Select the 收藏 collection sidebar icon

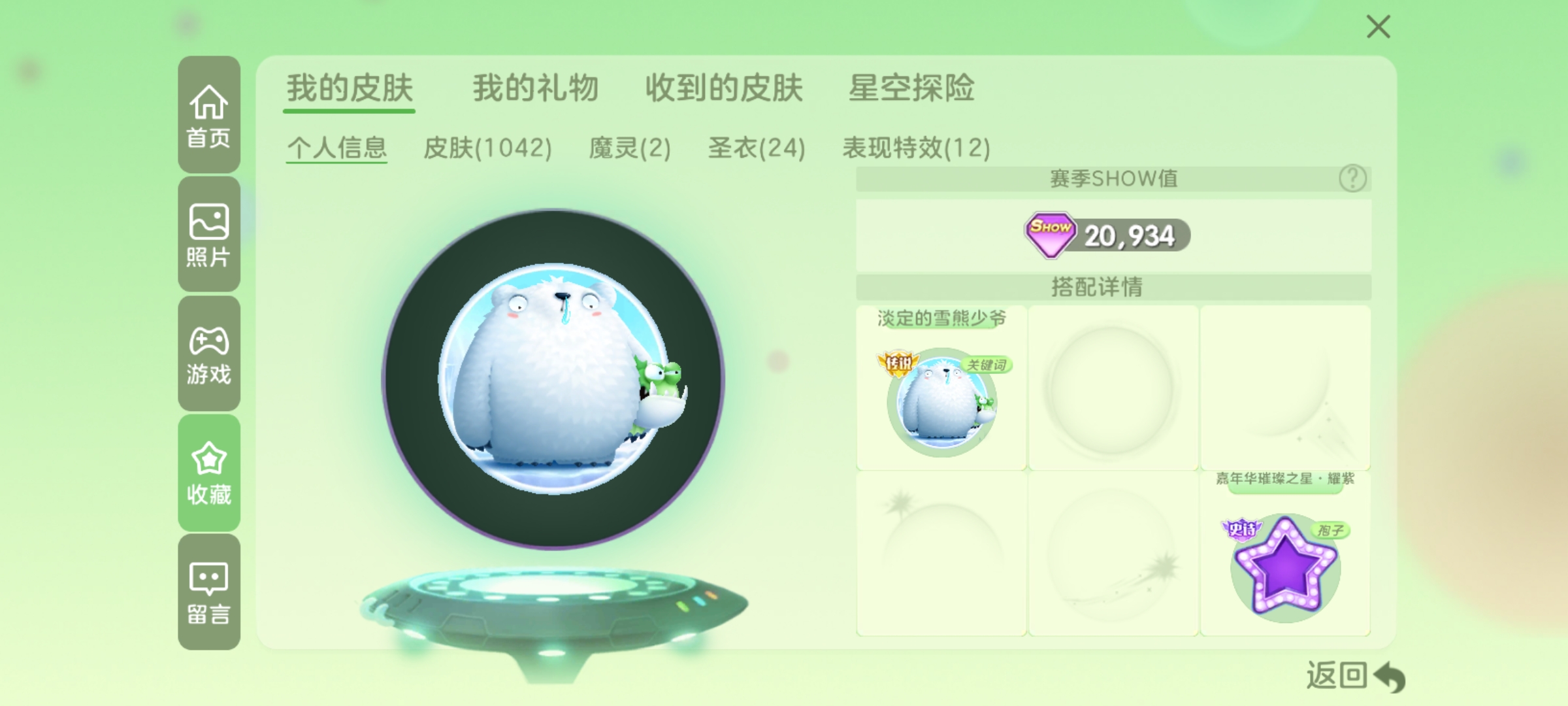click(x=209, y=473)
